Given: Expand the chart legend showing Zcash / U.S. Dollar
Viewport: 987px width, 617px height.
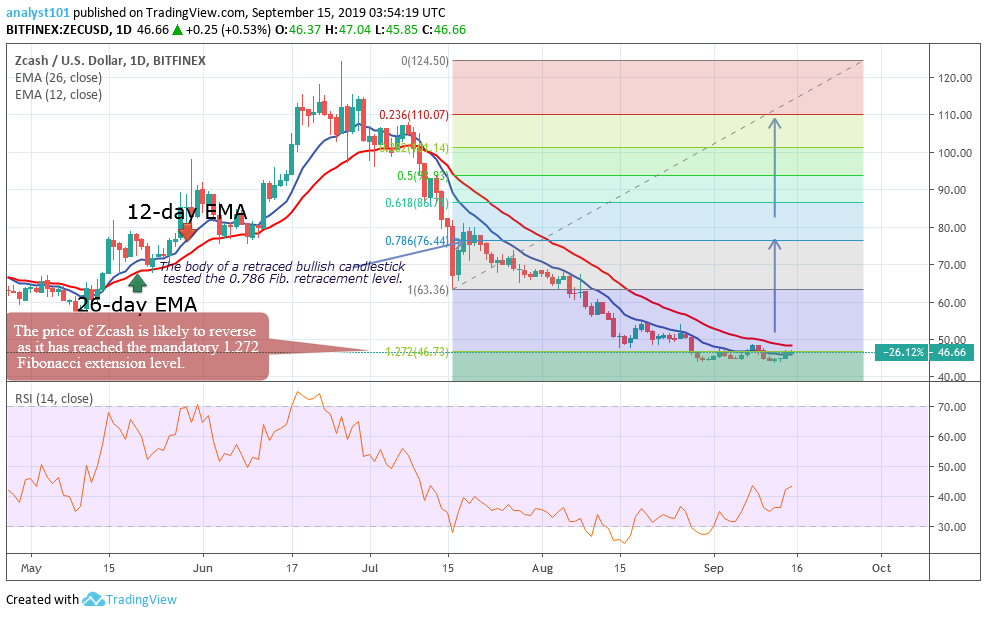Looking at the screenshot, I should pos(110,60).
